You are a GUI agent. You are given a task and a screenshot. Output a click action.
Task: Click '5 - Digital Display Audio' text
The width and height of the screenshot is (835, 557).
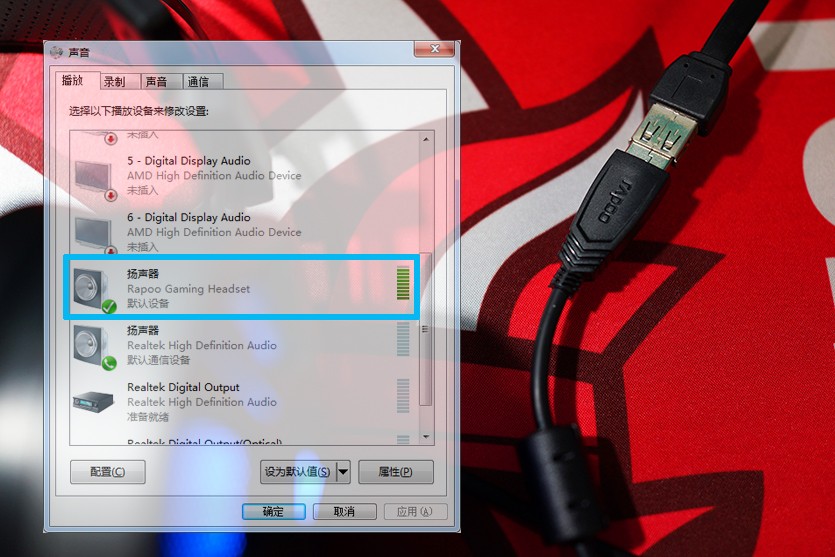(x=189, y=161)
